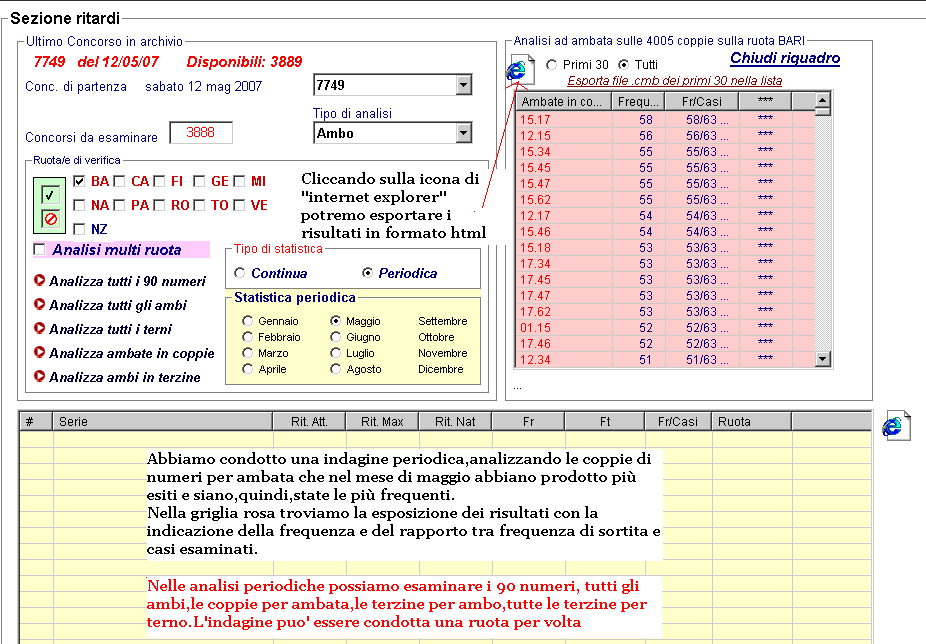The image size is (926, 644).
Task: Click red bullet for Analizza tutti i terni
Action: (39, 329)
